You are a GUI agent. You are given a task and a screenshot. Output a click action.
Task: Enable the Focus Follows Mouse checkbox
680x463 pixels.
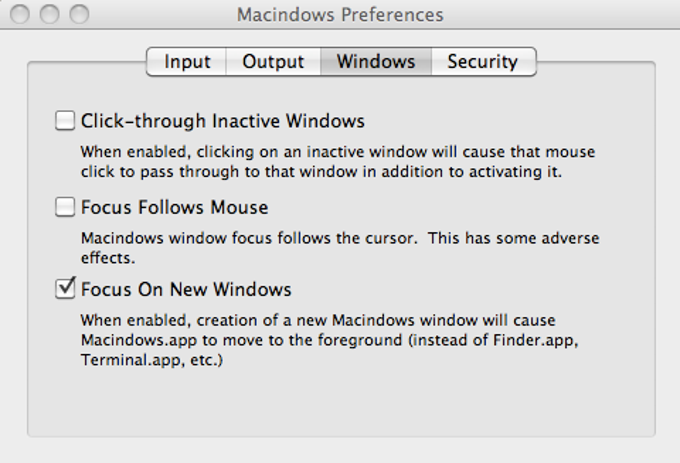pos(65,208)
